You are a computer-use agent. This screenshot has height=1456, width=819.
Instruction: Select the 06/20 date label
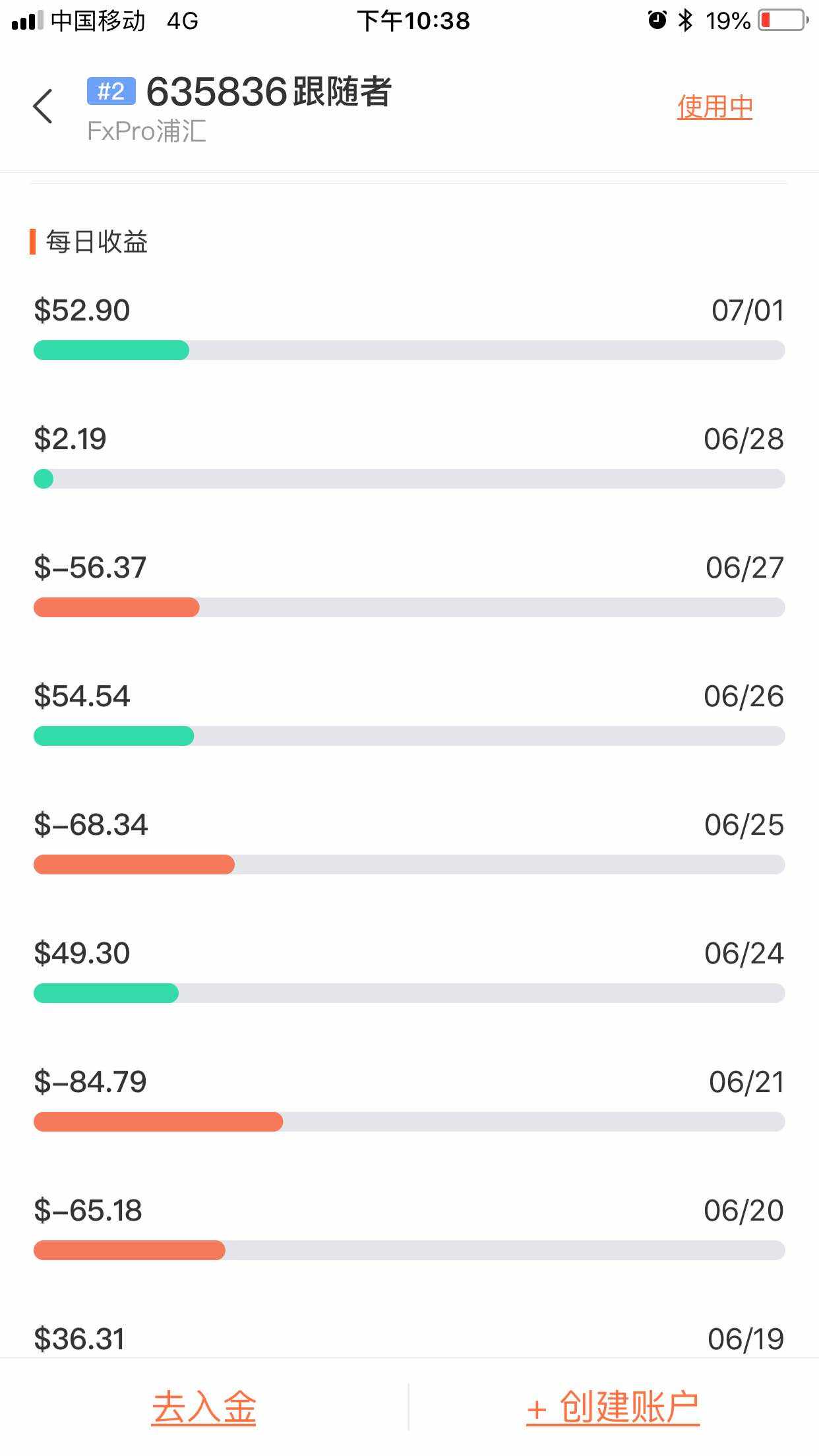(744, 1211)
